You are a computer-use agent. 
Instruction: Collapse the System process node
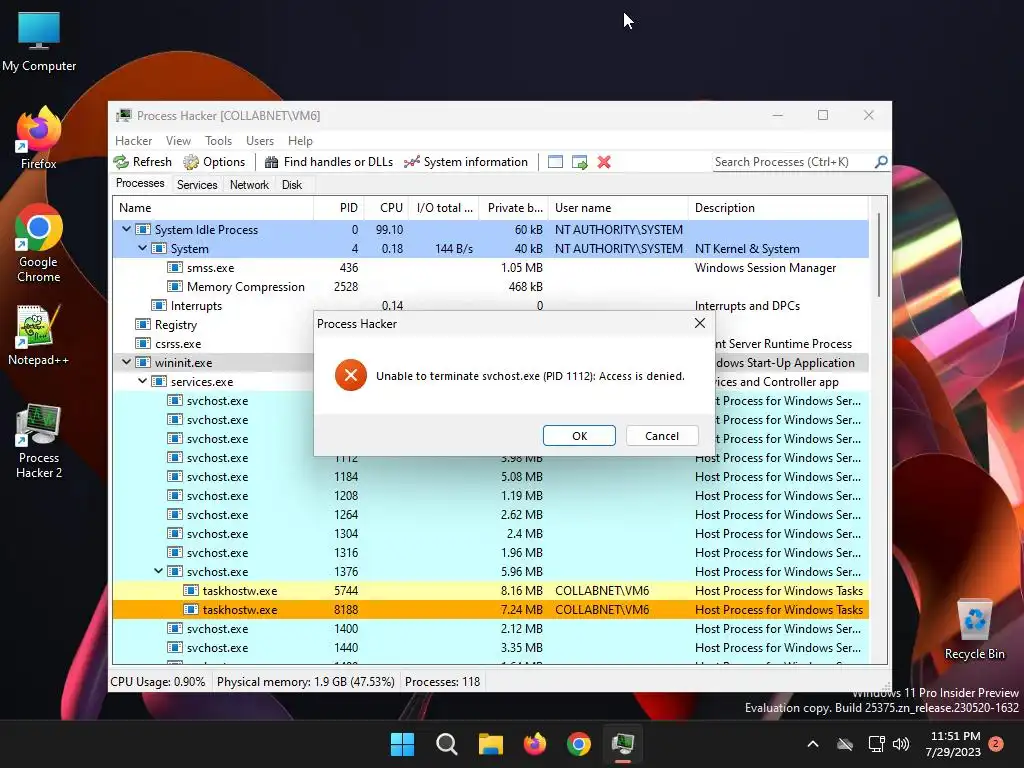point(142,248)
